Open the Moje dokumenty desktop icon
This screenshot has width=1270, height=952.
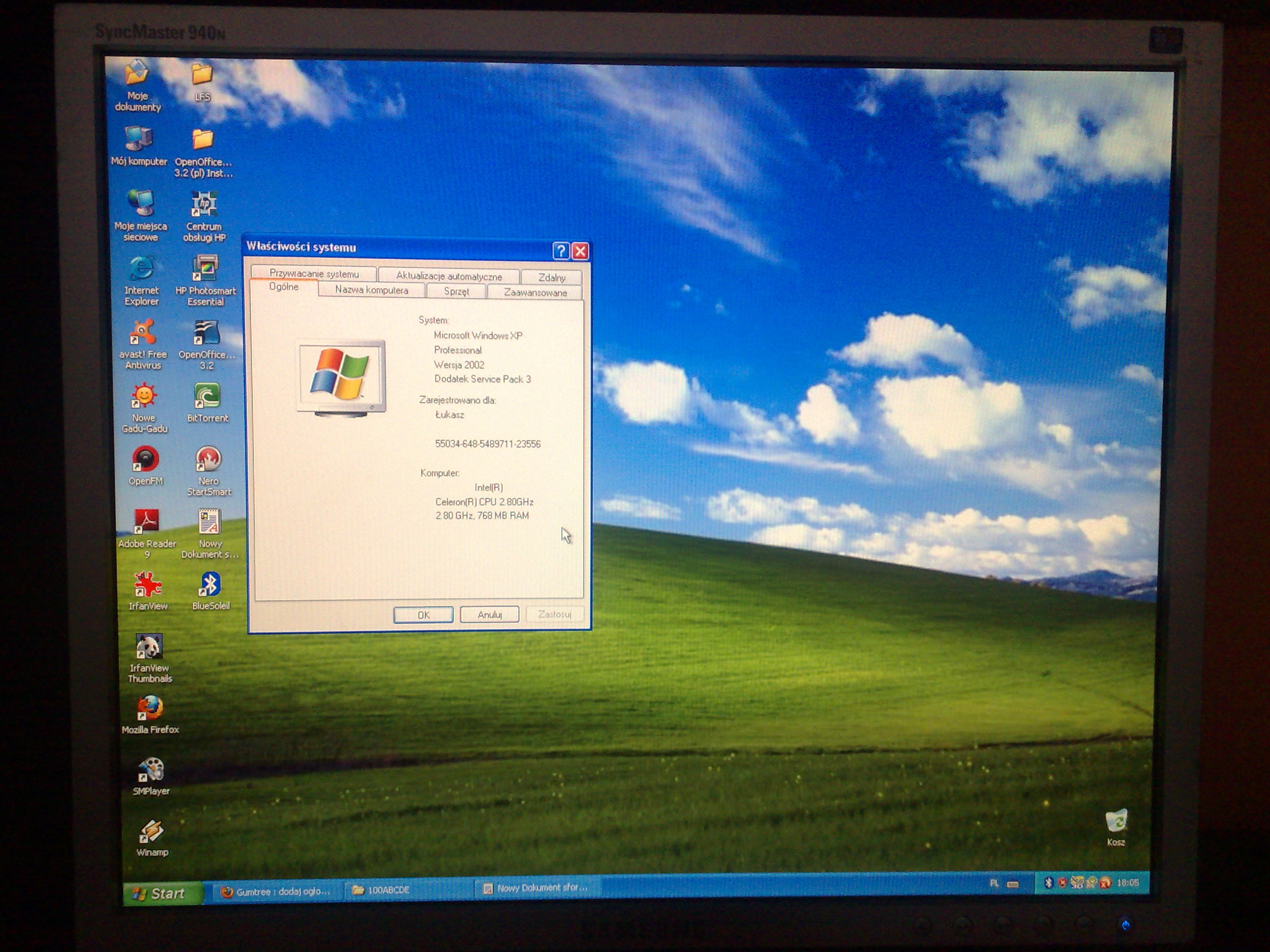137,86
